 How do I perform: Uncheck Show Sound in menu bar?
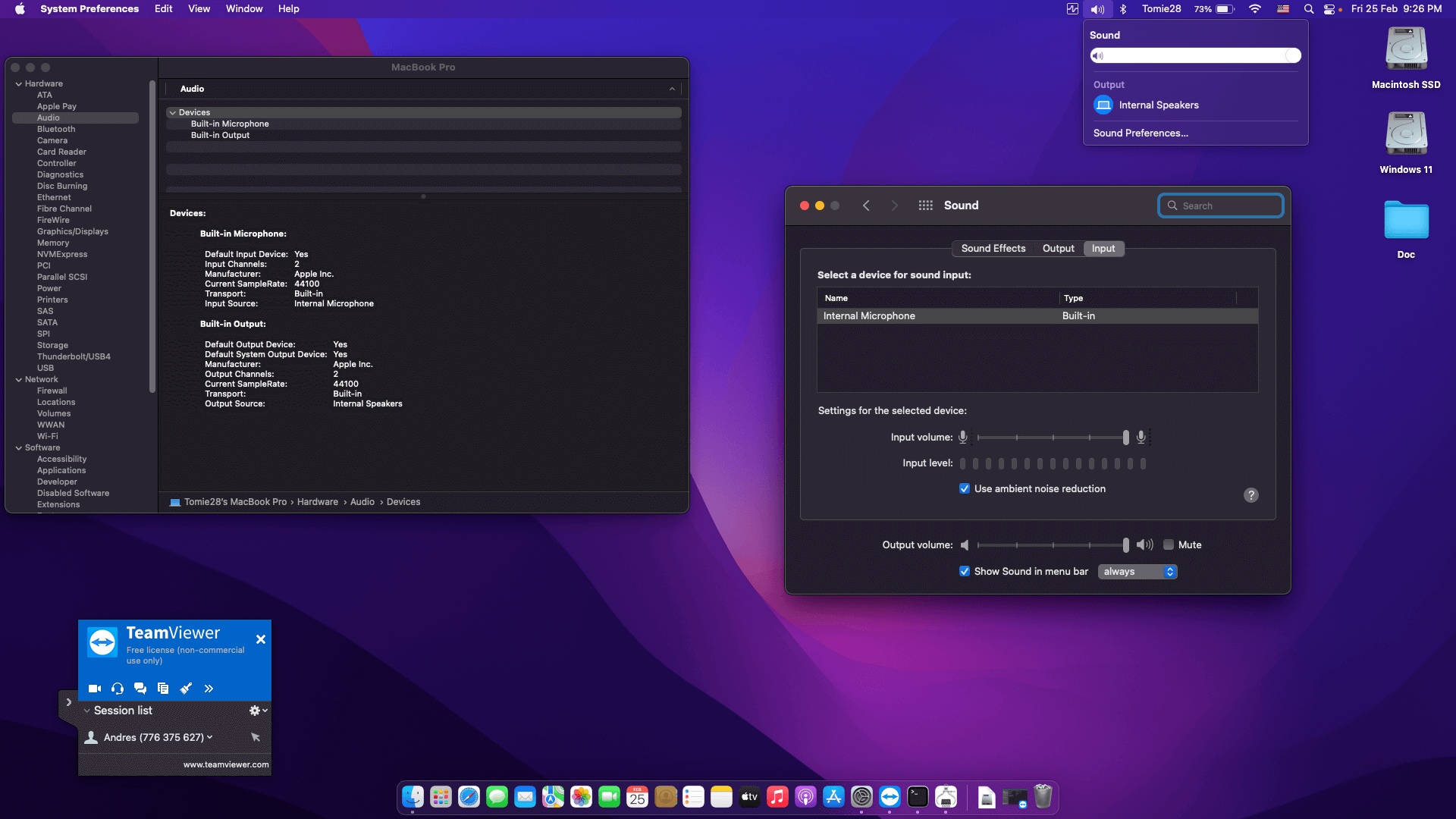coord(965,572)
